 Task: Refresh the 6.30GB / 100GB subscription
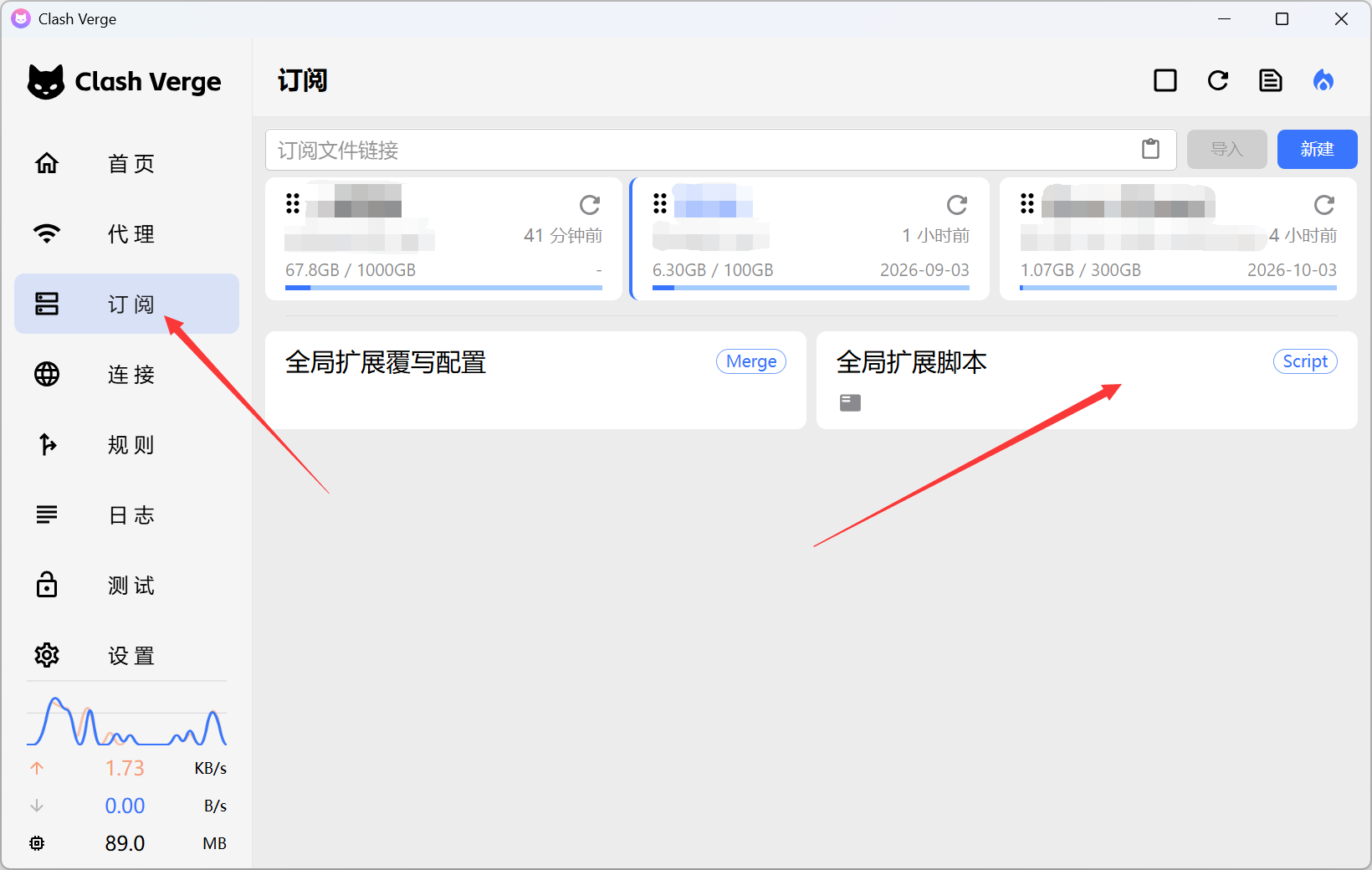(957, 205)
